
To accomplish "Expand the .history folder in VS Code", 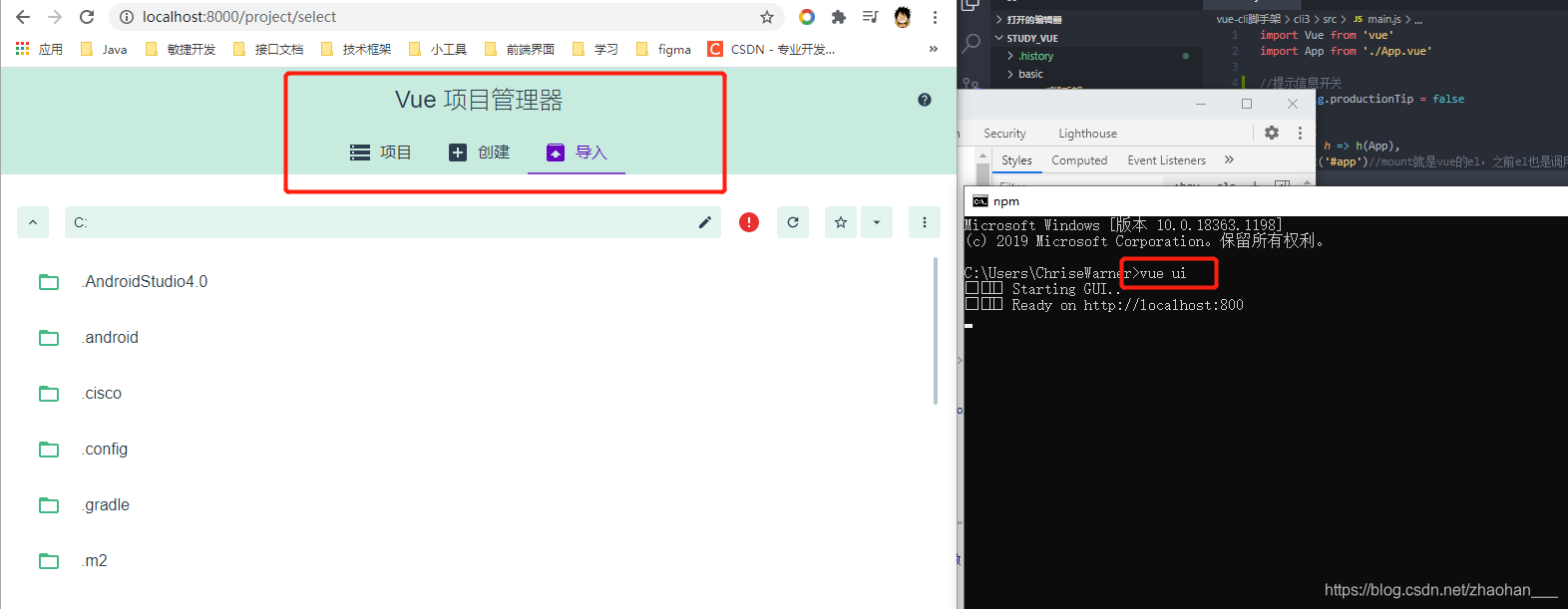I will click(x=1029, y=56).
